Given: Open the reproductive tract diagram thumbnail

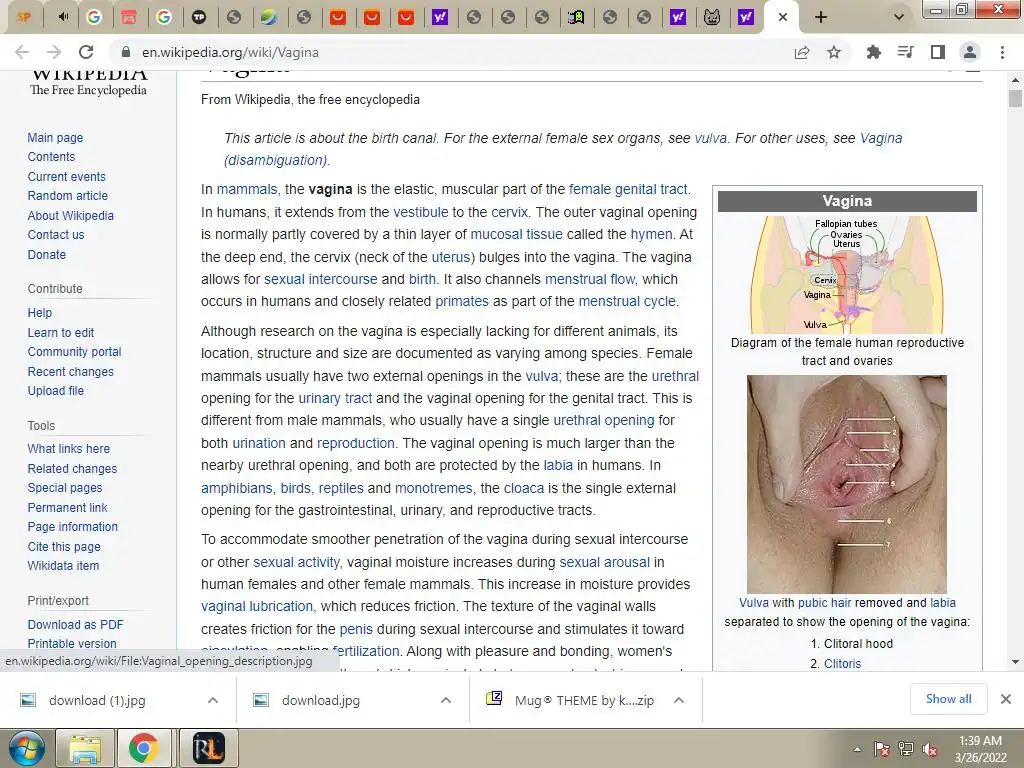Looking at the screenshot, I should click(846, 275).
